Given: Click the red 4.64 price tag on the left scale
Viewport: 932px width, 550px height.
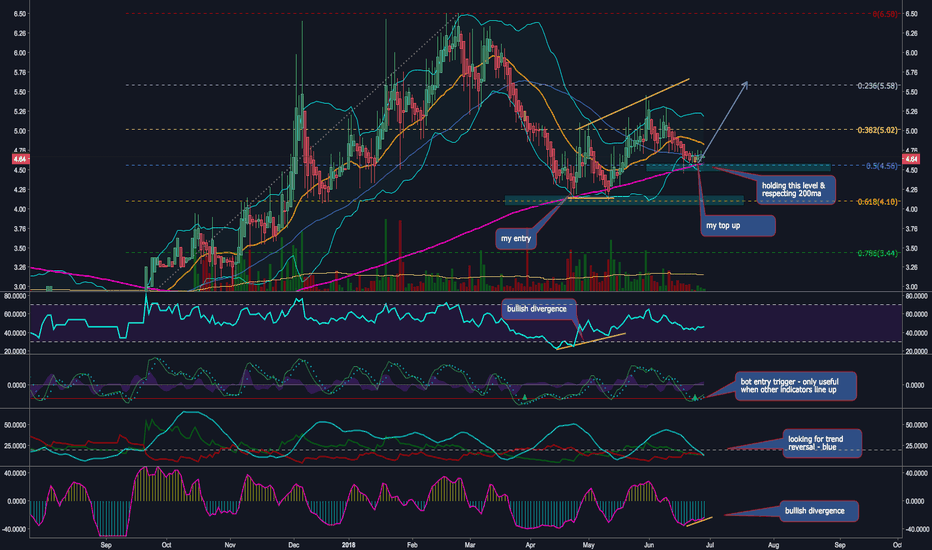Looking at the screenshot, I should (20, 159).
